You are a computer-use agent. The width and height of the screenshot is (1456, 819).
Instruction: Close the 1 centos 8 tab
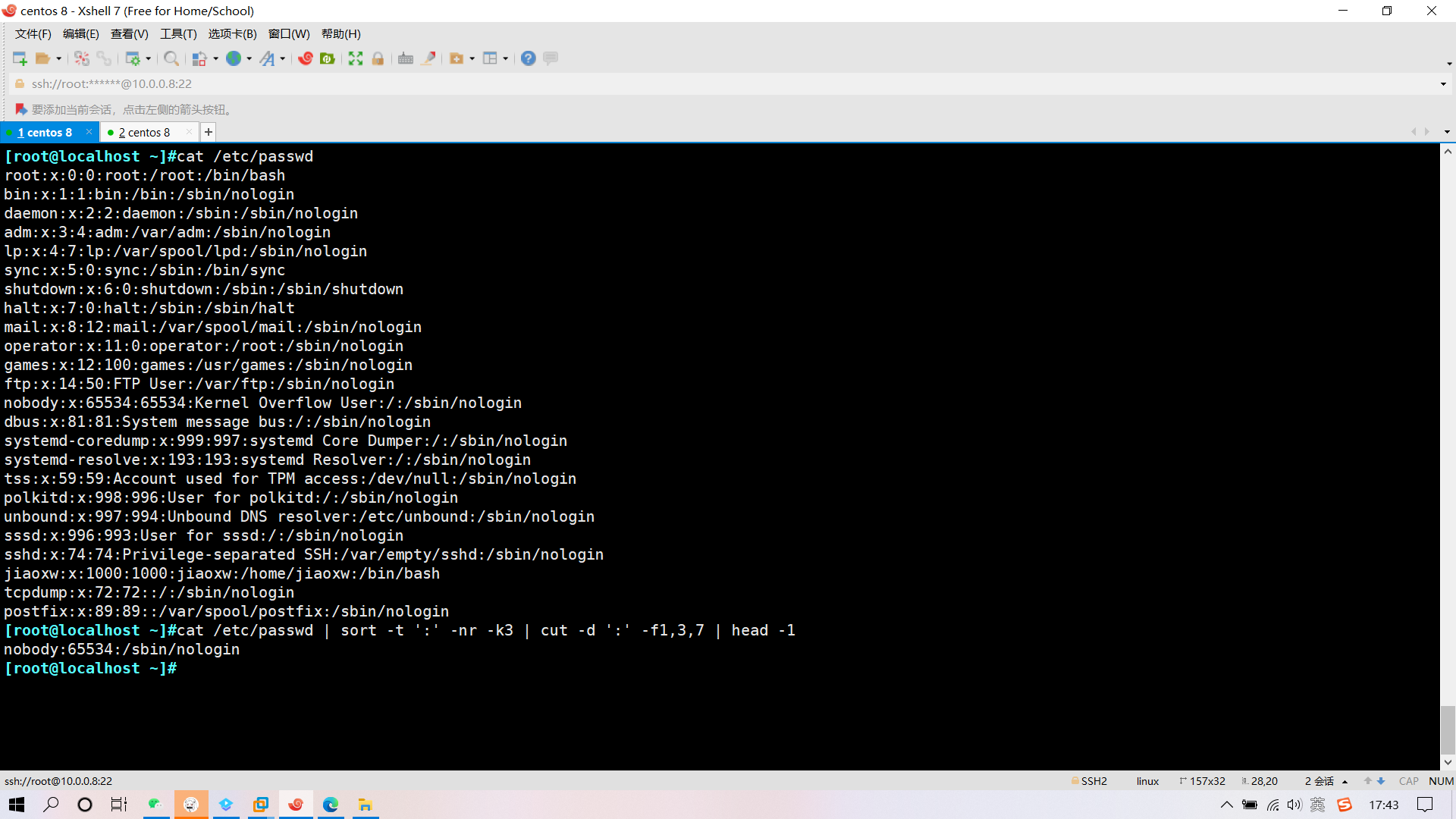coord(89,132)
